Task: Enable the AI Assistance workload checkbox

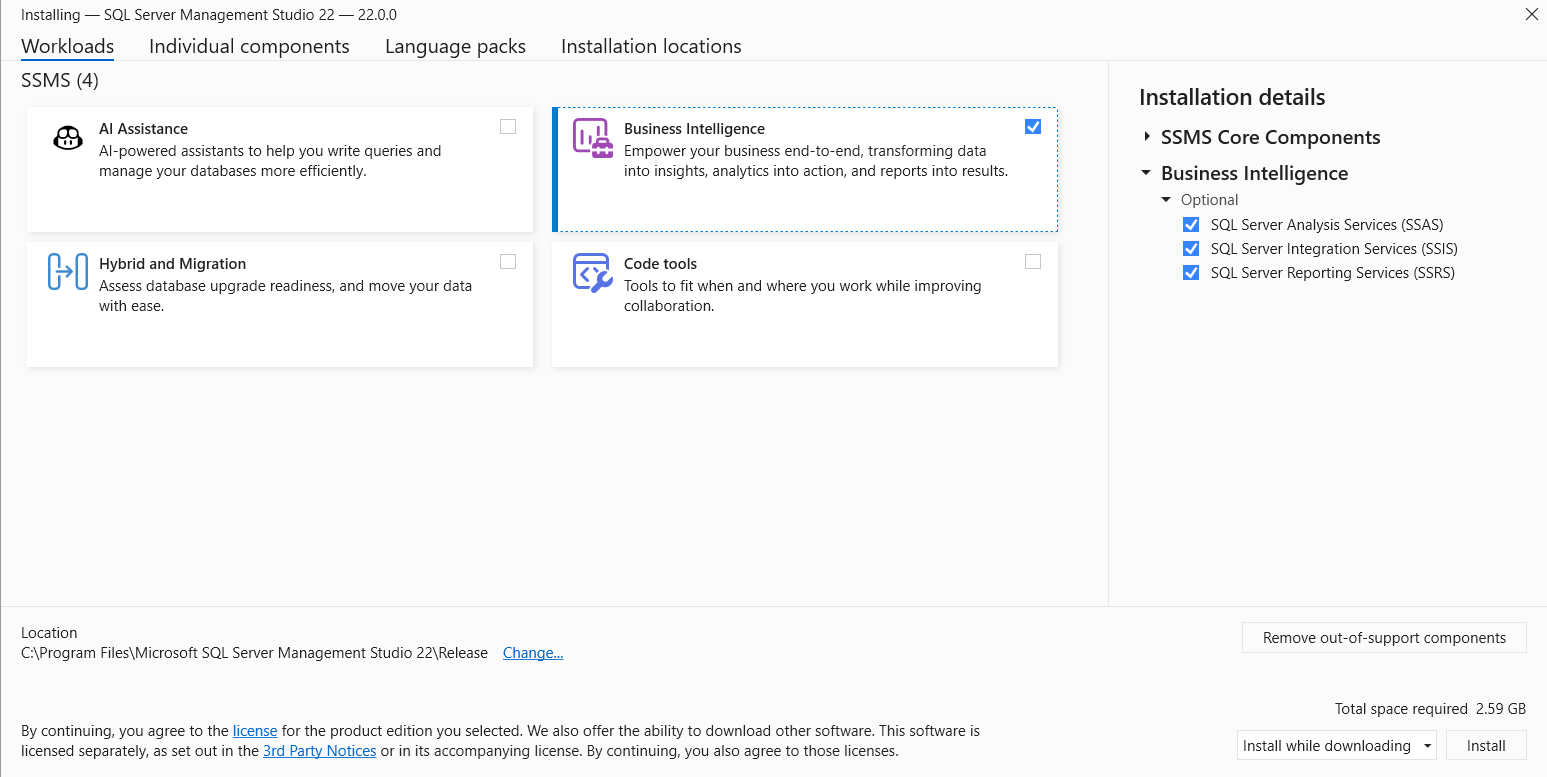Action: (508, 126)
